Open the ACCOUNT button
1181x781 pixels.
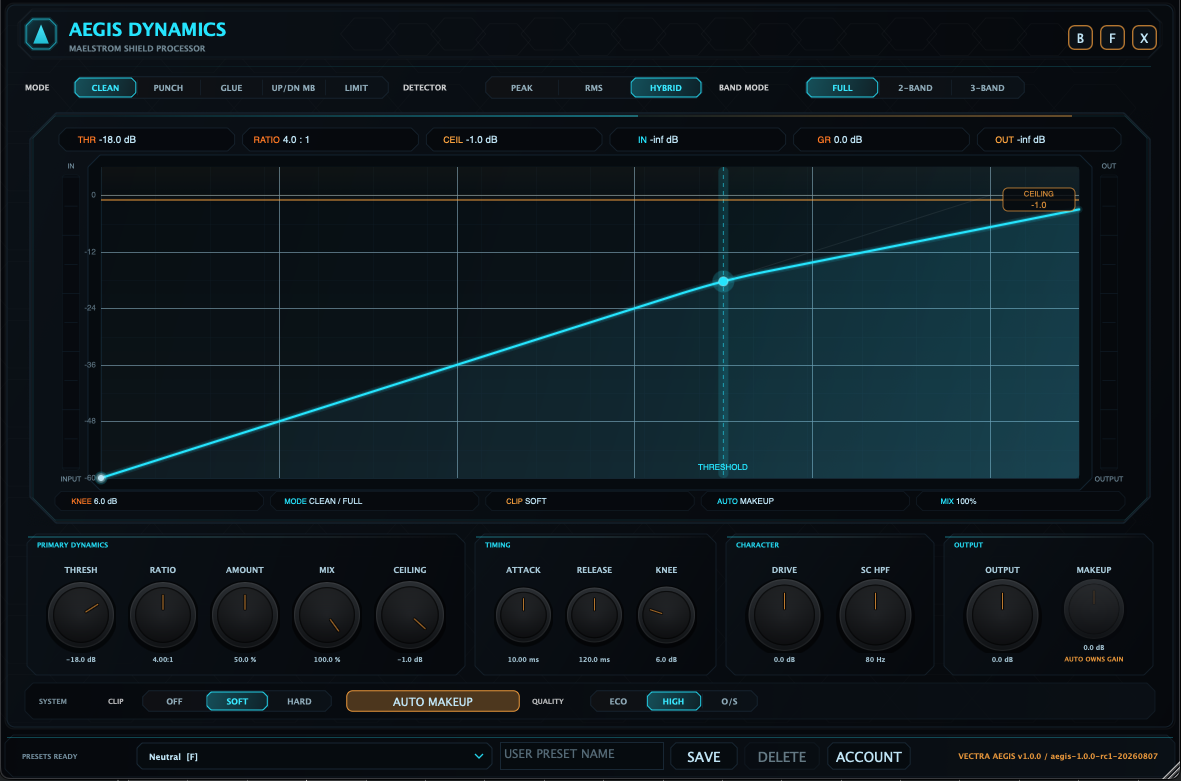pos(868,757)
